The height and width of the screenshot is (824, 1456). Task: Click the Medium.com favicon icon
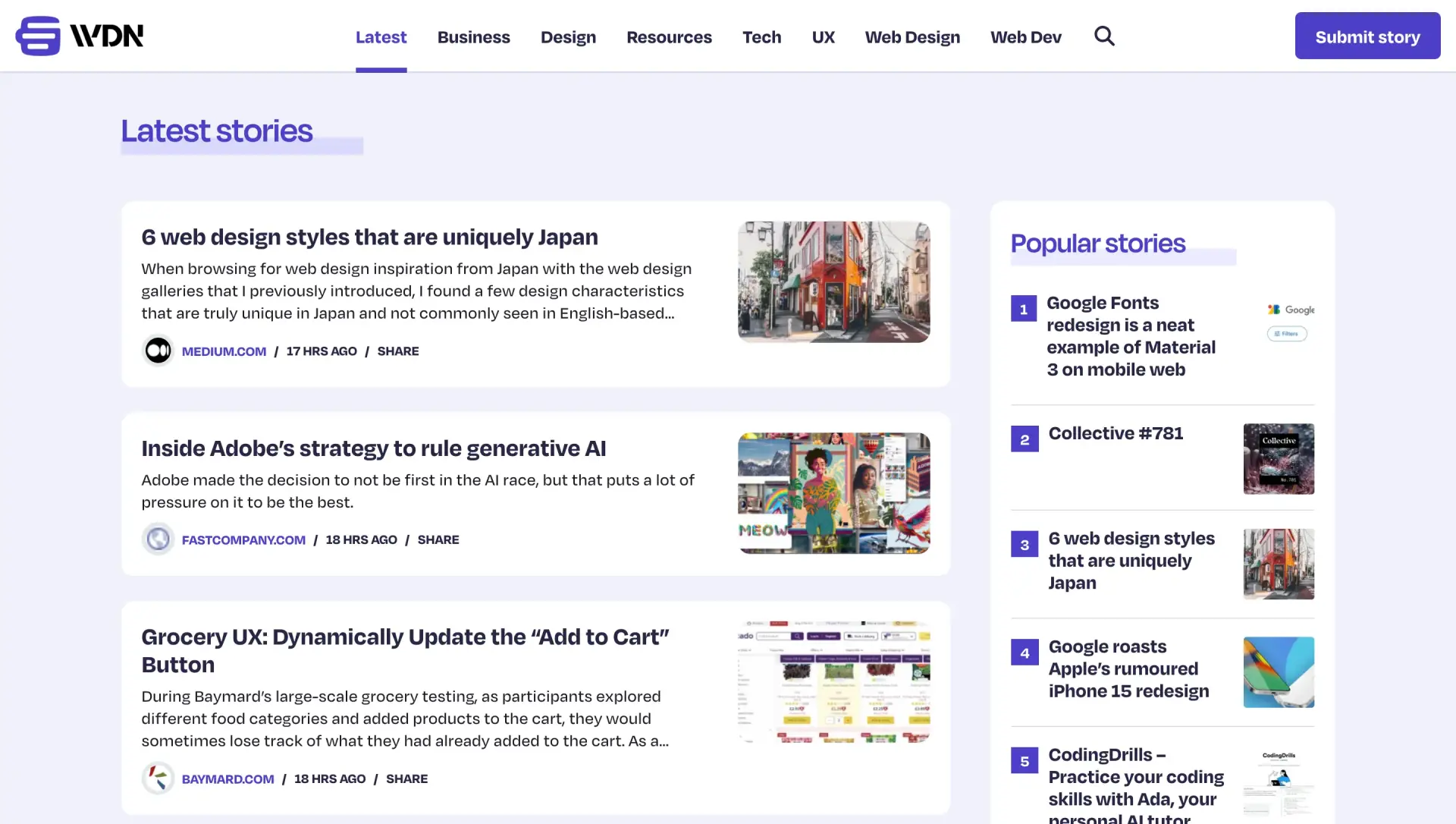coord(157,350)
